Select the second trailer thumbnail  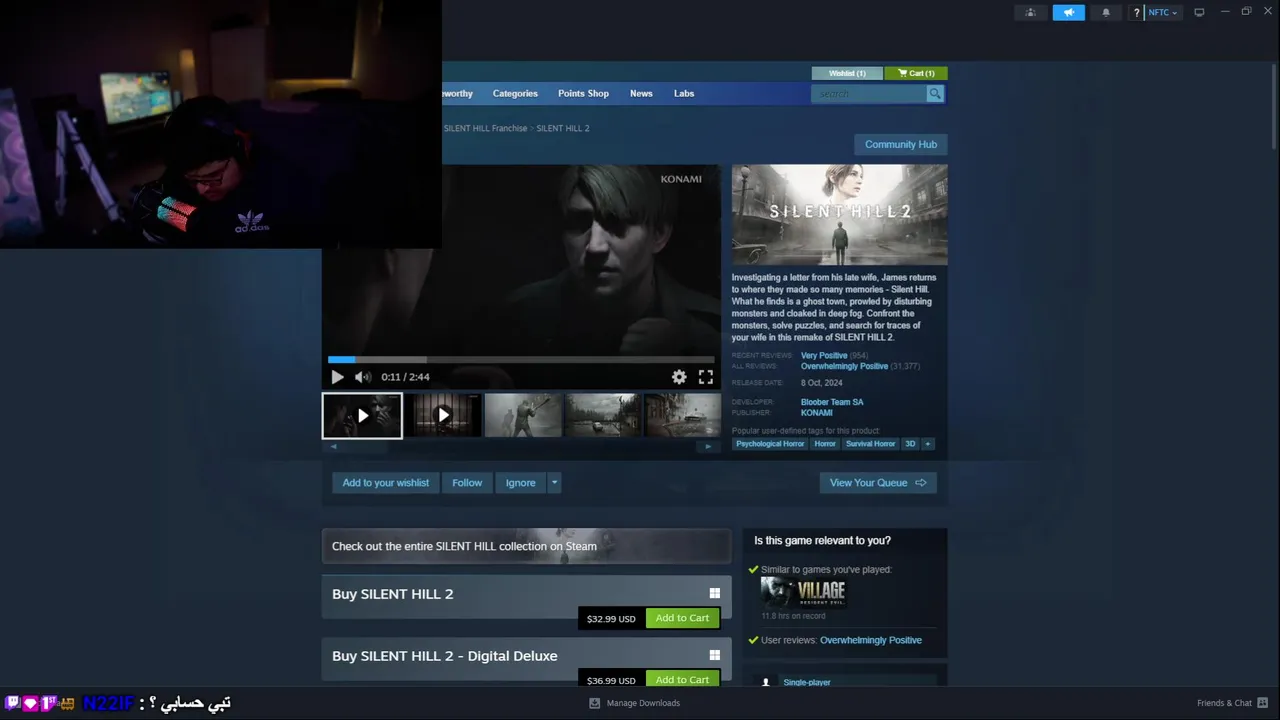(443, 415)
